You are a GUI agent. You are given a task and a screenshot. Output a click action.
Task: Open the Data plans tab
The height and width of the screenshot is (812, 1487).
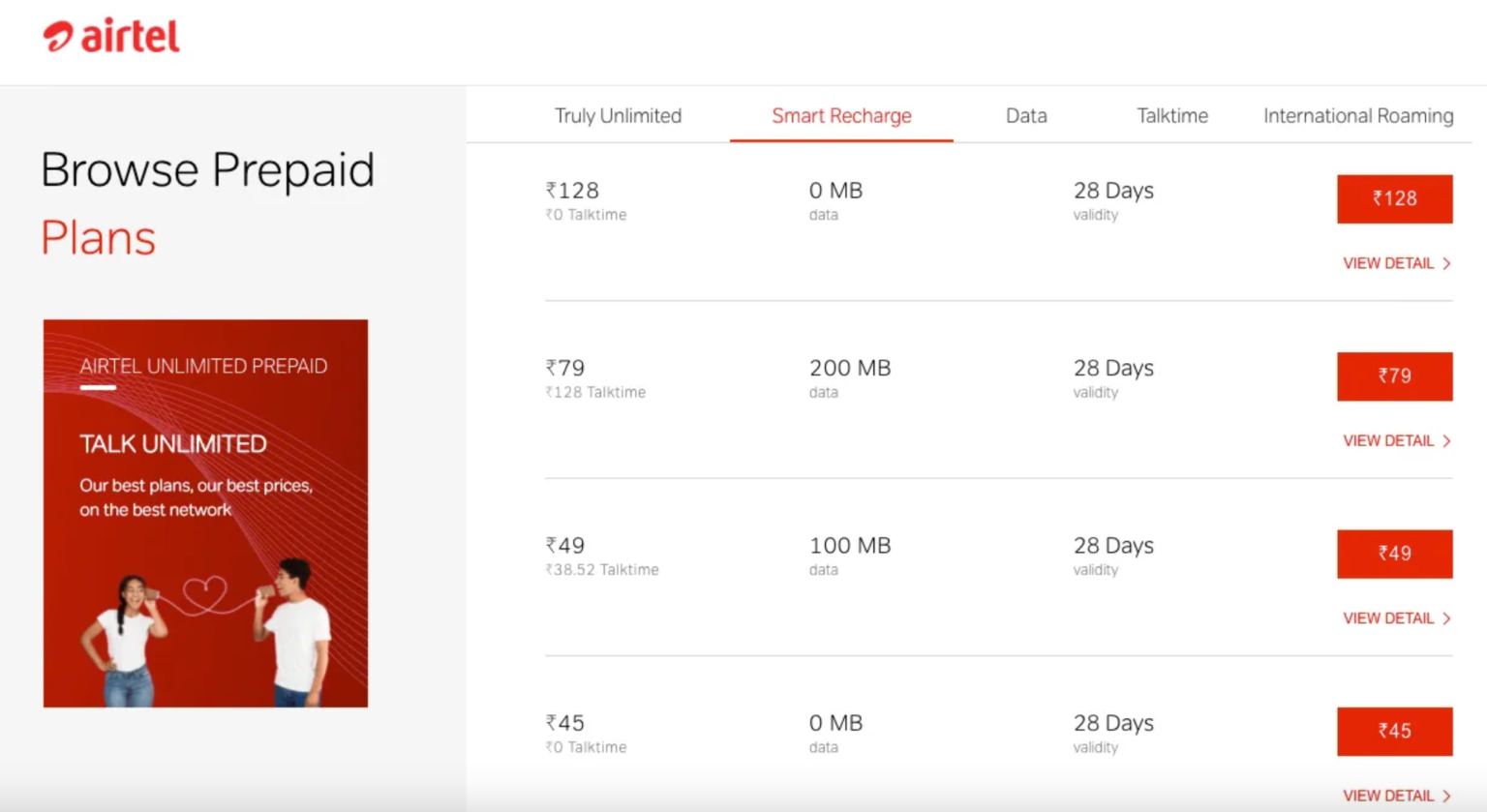point(1025,115)
